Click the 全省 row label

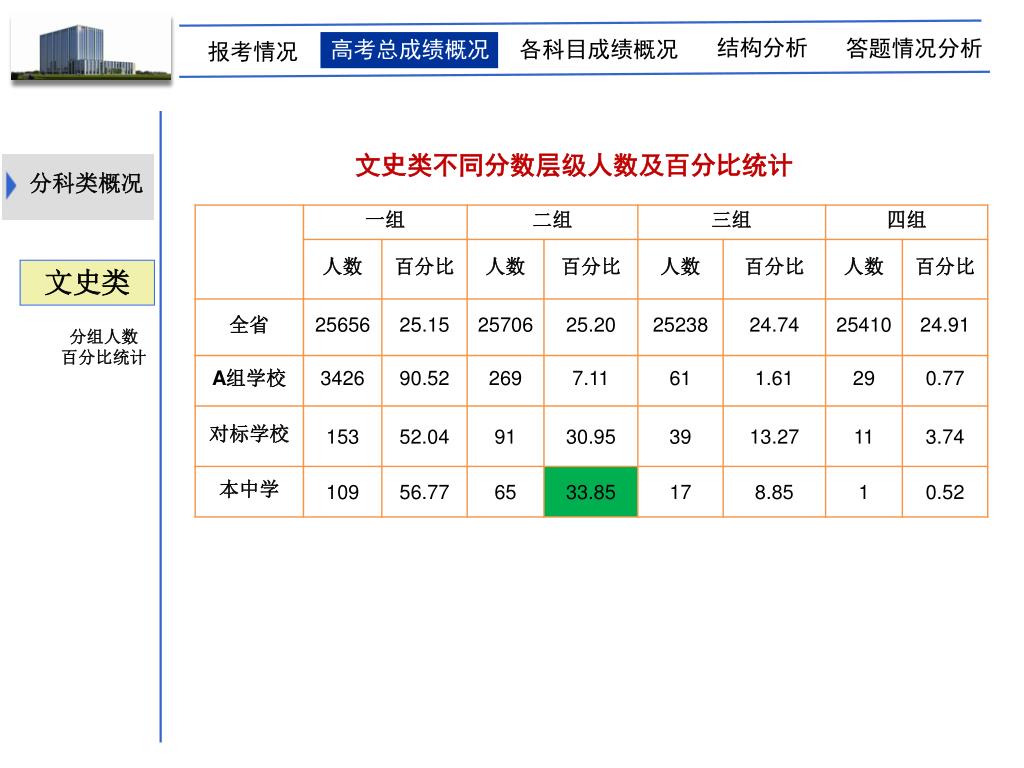coord(249,327)
